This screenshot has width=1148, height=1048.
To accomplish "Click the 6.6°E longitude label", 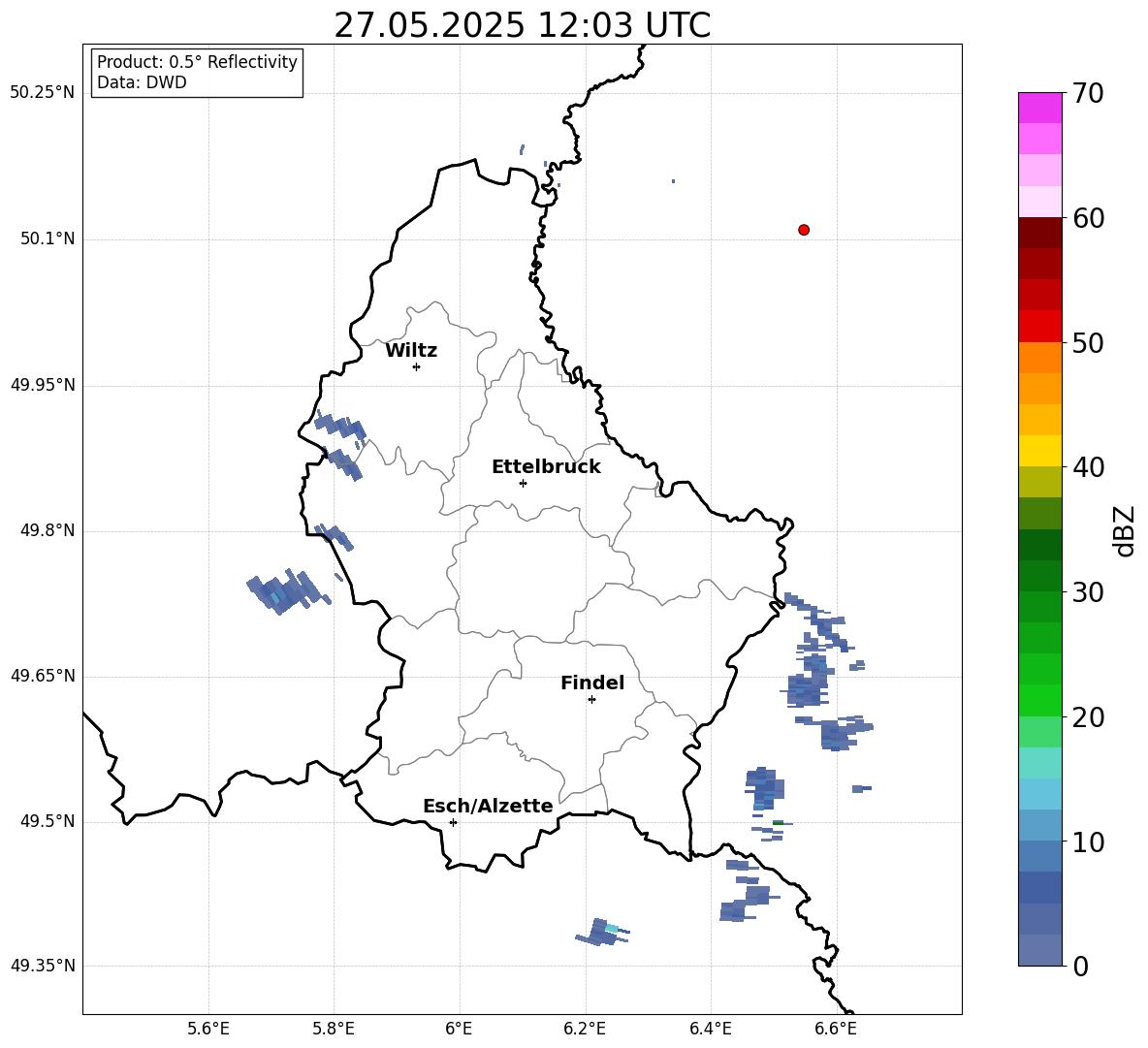I will (x=836, y=1029).
